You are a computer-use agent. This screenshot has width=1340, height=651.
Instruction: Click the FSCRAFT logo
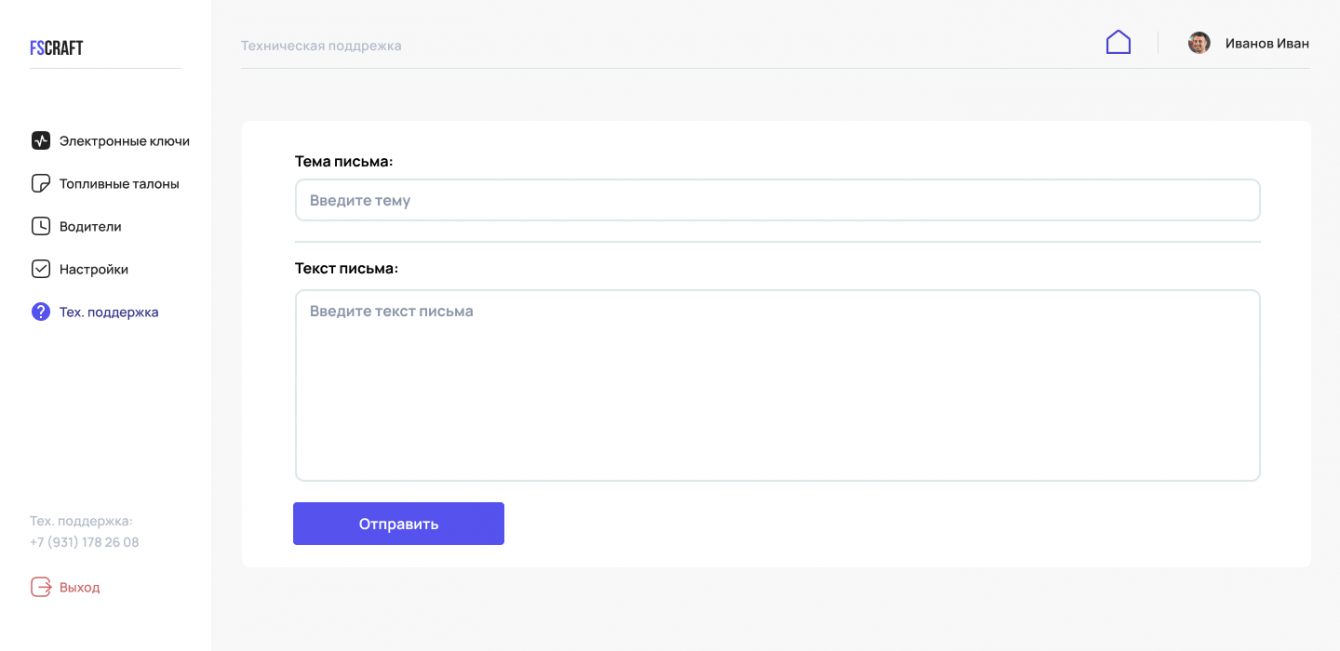tap(56, 48)
